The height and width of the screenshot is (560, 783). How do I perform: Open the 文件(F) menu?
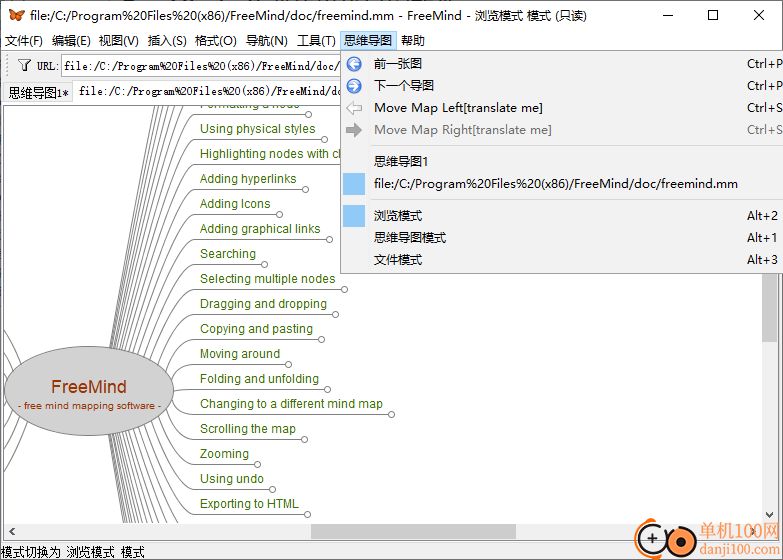(23, 40)
